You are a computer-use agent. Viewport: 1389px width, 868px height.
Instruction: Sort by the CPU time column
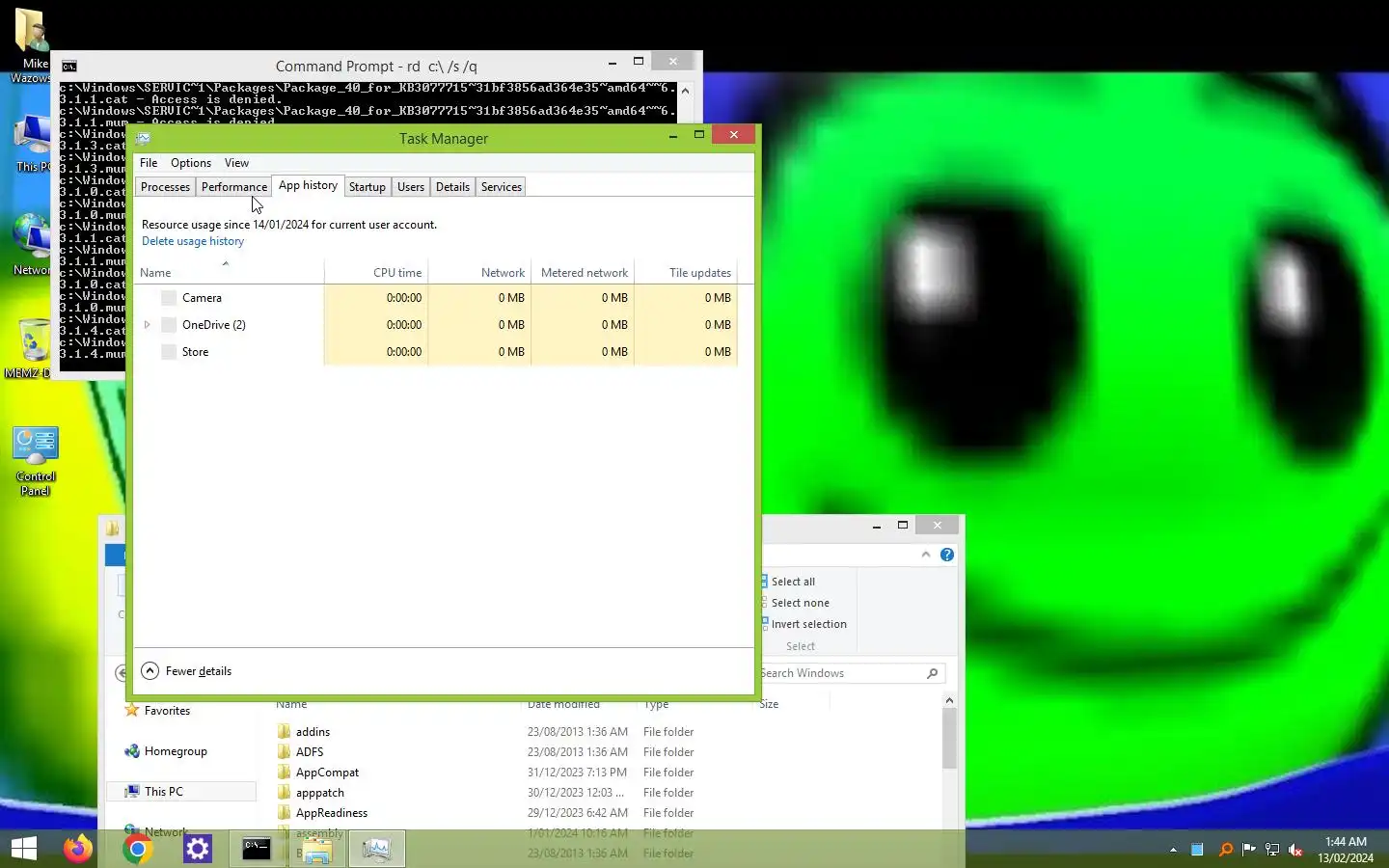click(375, 273)
